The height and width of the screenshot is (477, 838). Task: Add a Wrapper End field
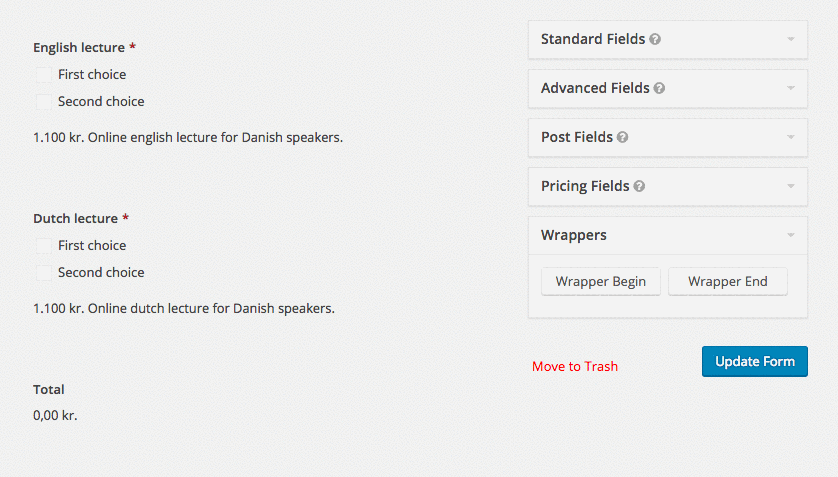(x=728, y=281)
